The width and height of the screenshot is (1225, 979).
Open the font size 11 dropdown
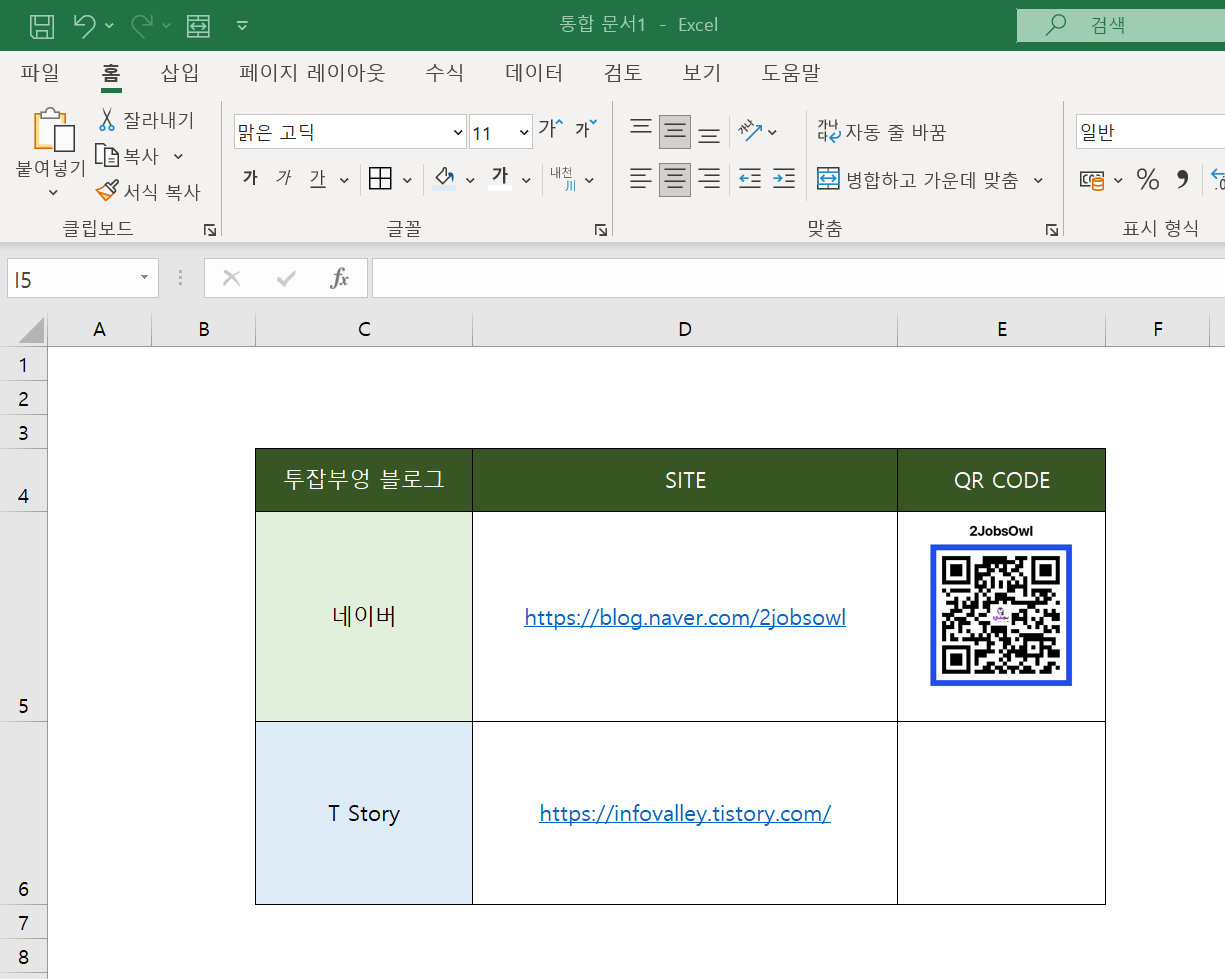click(524, 132)
